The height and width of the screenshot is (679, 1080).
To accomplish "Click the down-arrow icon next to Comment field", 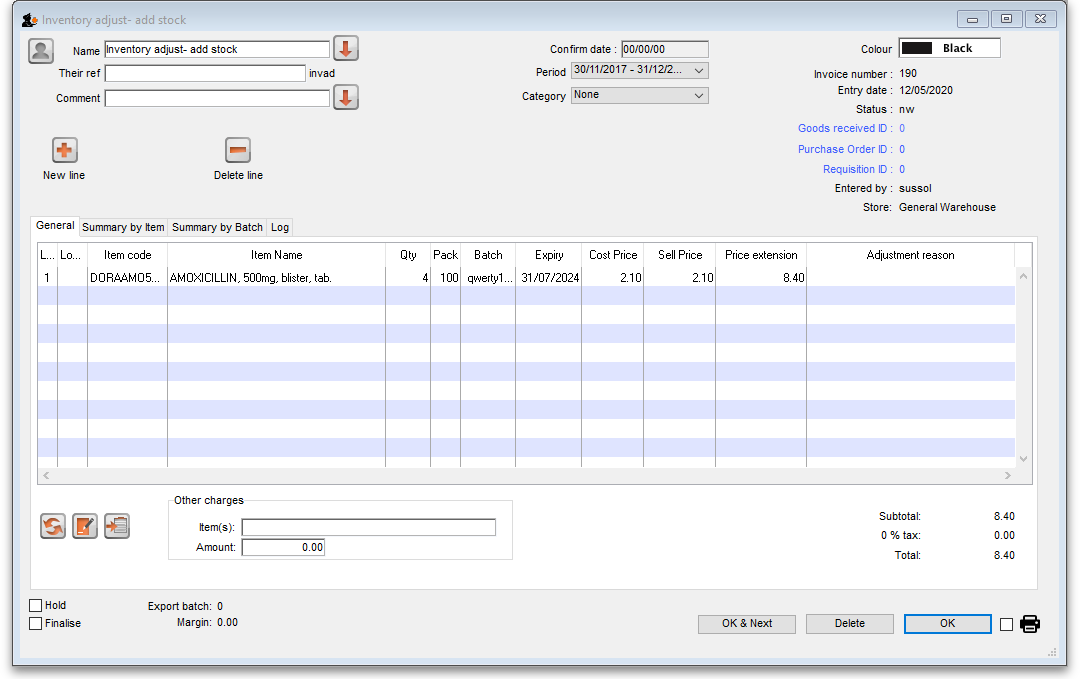I will pyautogui.click(x=346, y=97).
